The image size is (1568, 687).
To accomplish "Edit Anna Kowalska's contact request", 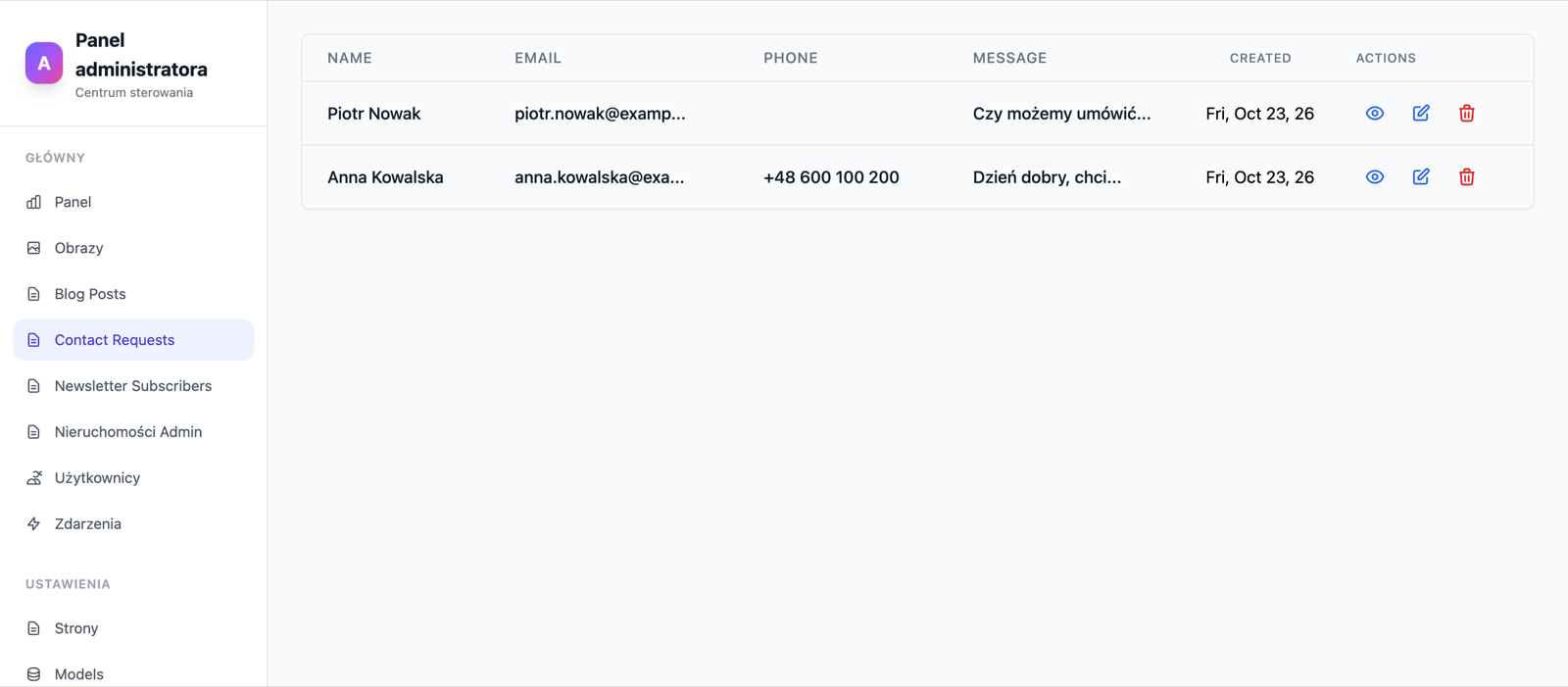I will click(x=1421, y=177).
